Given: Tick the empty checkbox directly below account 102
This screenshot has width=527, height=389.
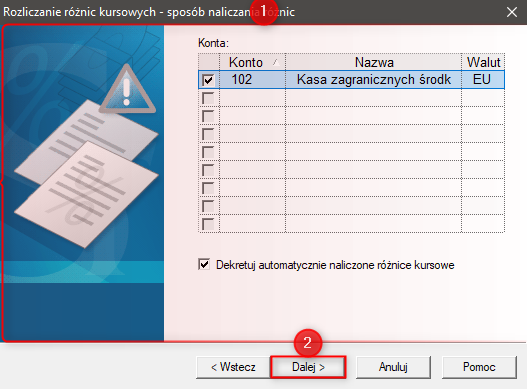Looking at the screenshot, I should click(x=208, y=98).
